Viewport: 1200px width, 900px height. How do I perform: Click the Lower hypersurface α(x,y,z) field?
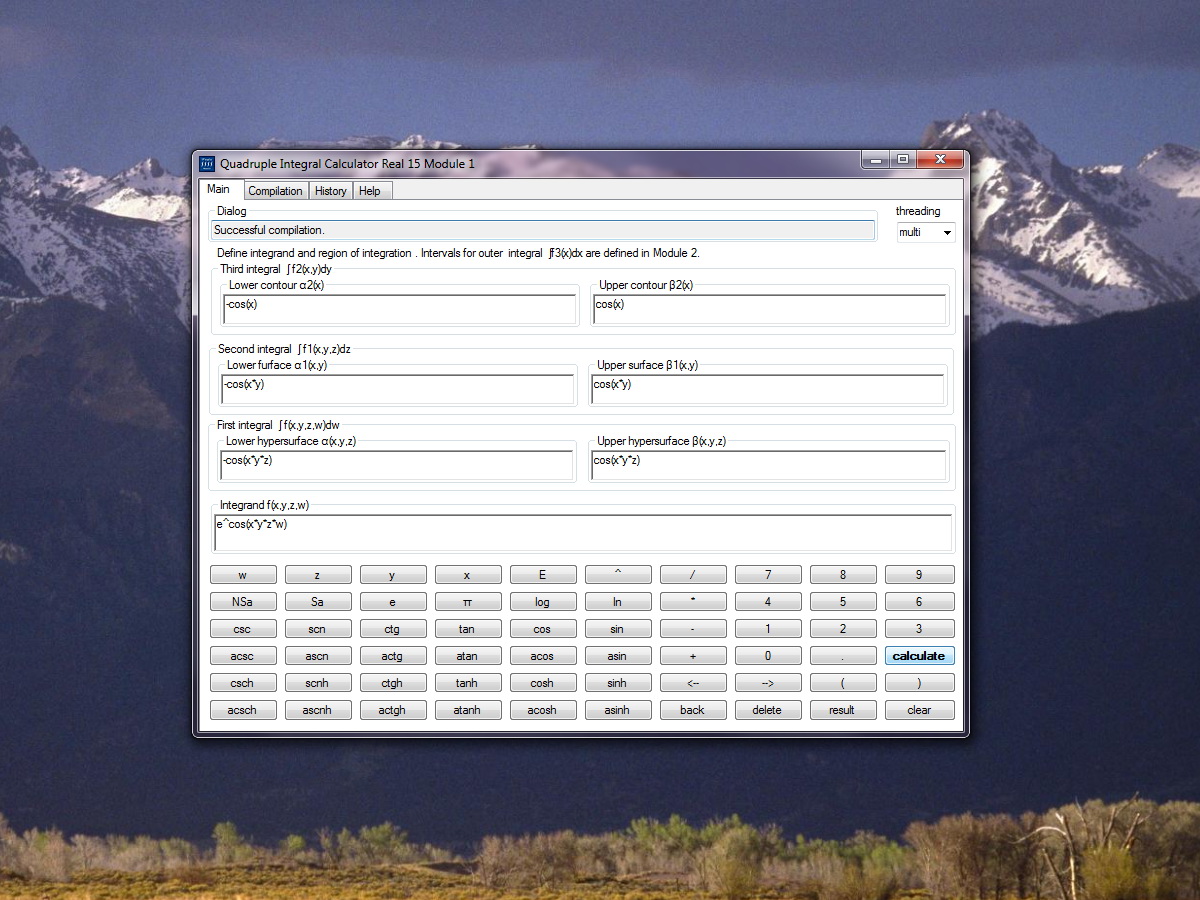click(397, 466)
